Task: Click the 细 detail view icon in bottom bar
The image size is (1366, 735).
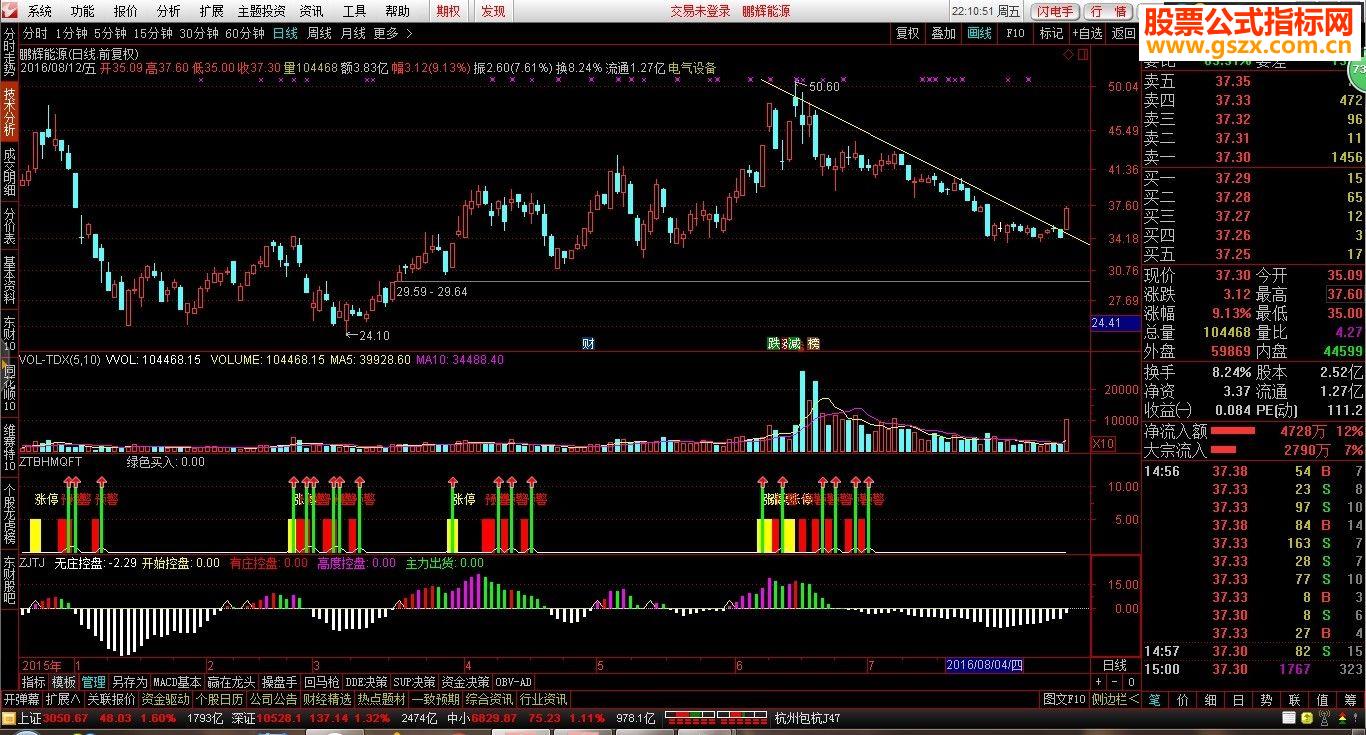Action: click(1210, 700)
